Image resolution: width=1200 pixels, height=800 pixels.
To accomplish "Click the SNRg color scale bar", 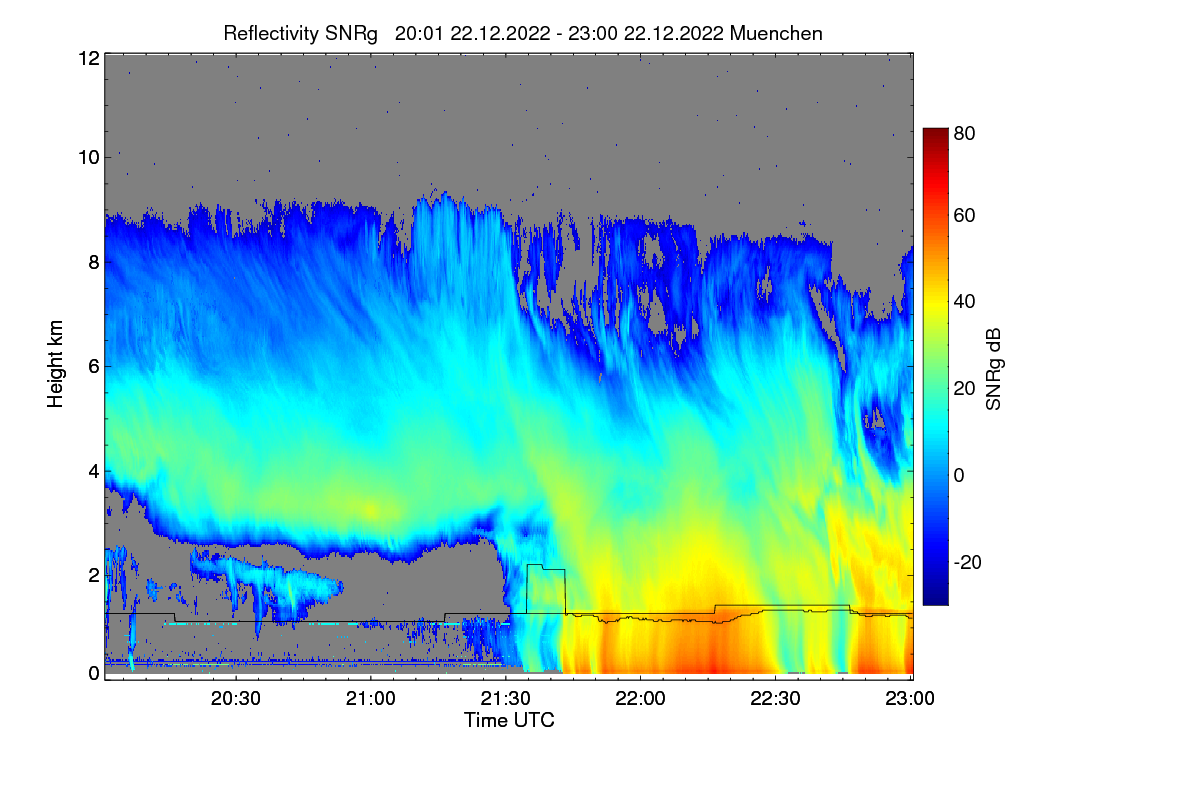I will click(x=935, y=366).
